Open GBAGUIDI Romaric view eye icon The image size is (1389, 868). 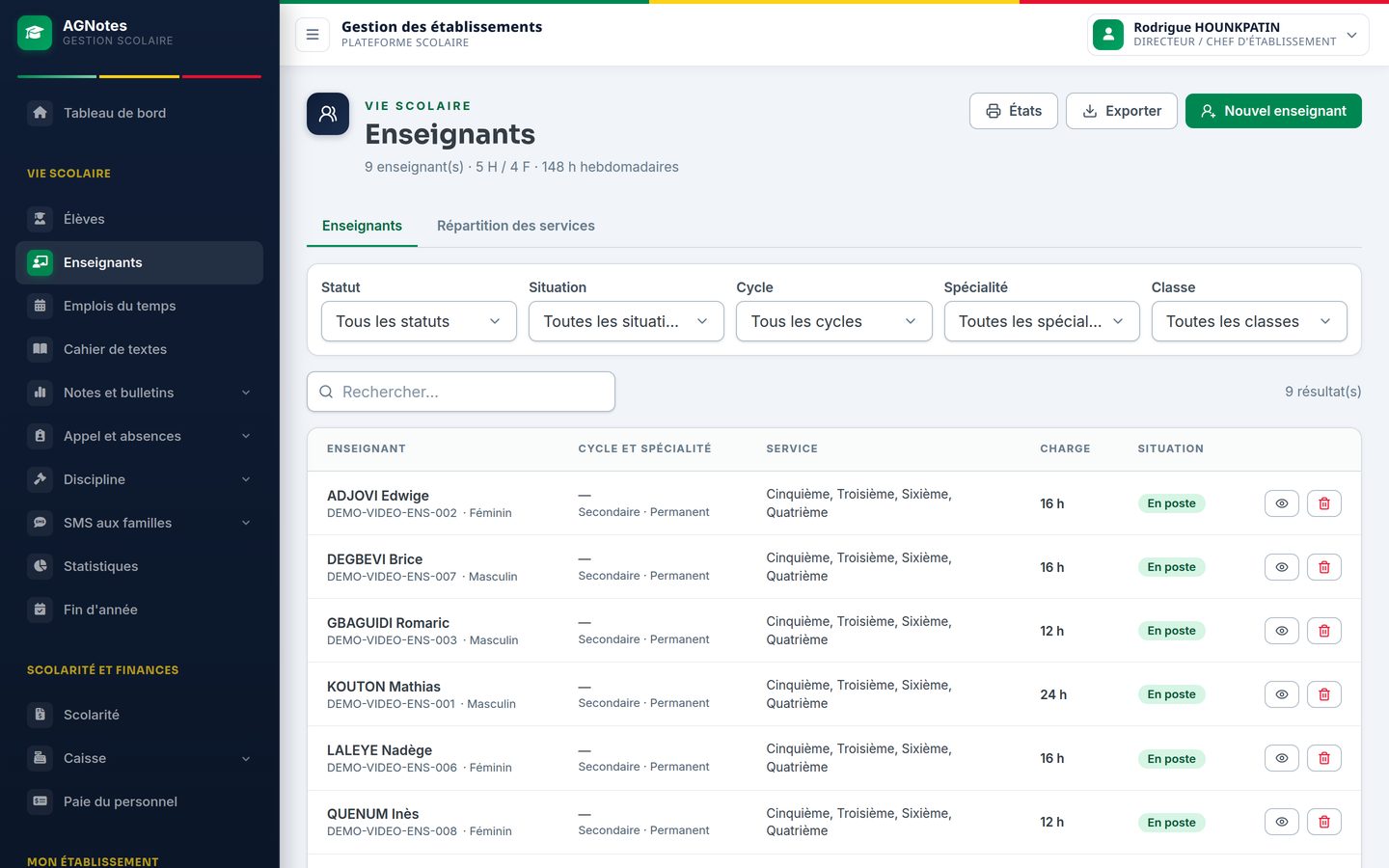click(x=1282, y=631)
